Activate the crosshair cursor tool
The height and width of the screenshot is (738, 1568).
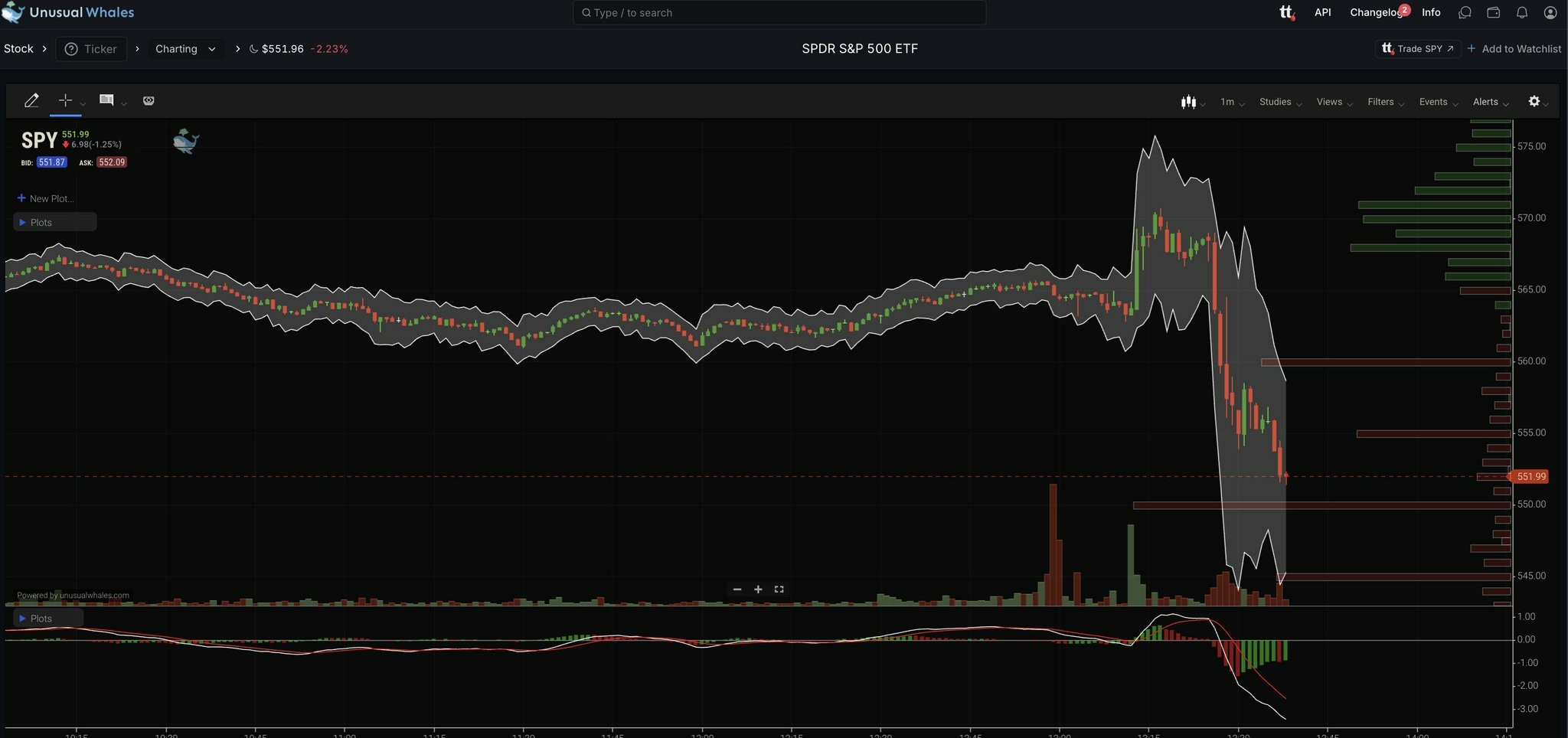pyautogui.click(x=65, y=100)
